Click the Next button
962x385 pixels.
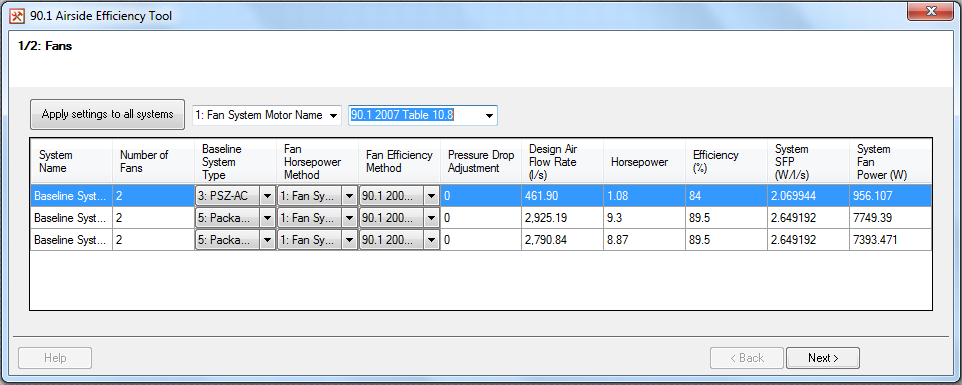(x=823, y=358)
